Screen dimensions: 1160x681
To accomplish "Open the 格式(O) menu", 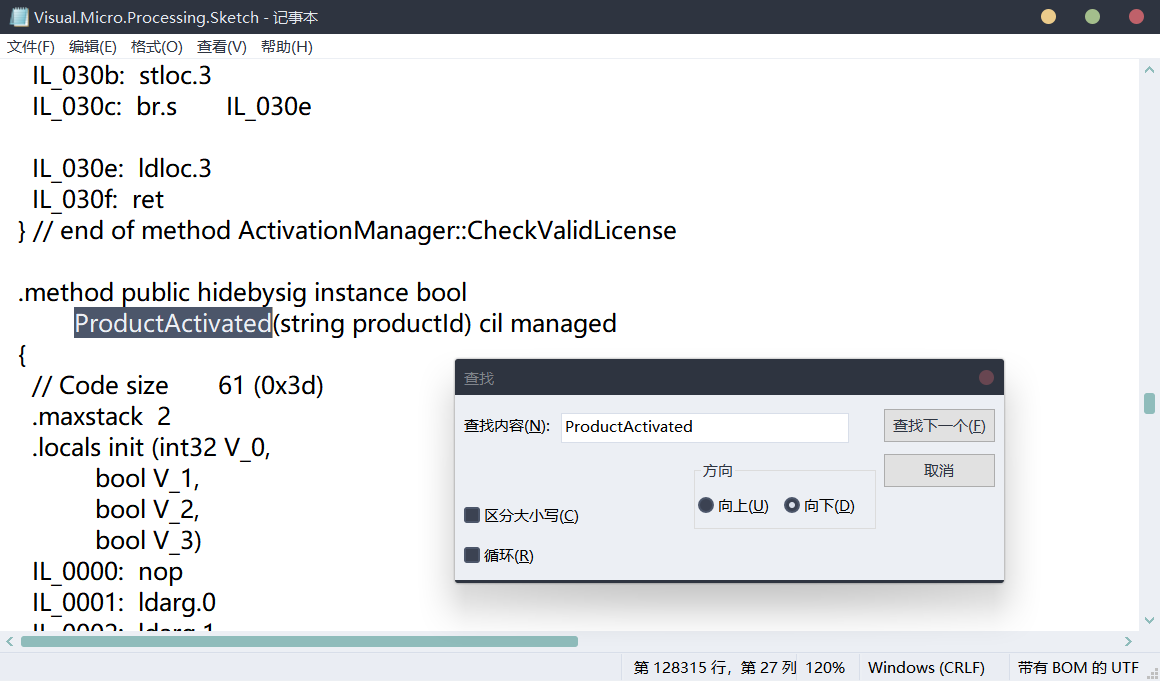I will pyautogui.click(x=156, y=46).
